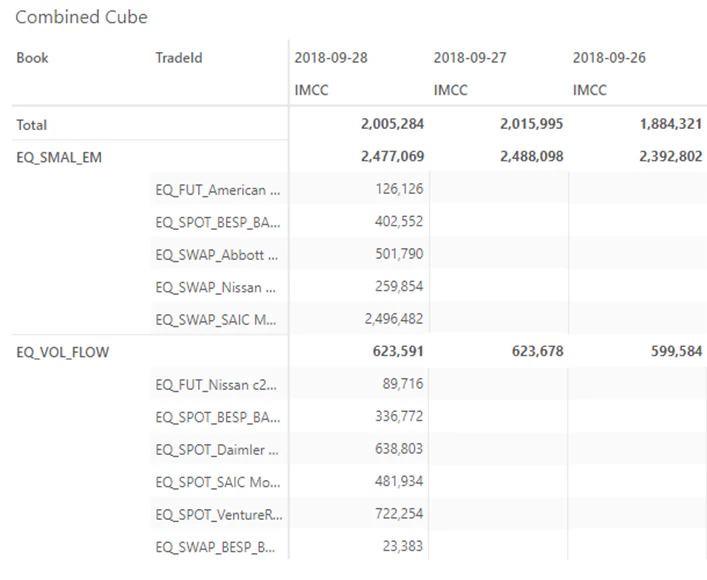
Task: Select the TradeId column header
Action: coord(179,58)
